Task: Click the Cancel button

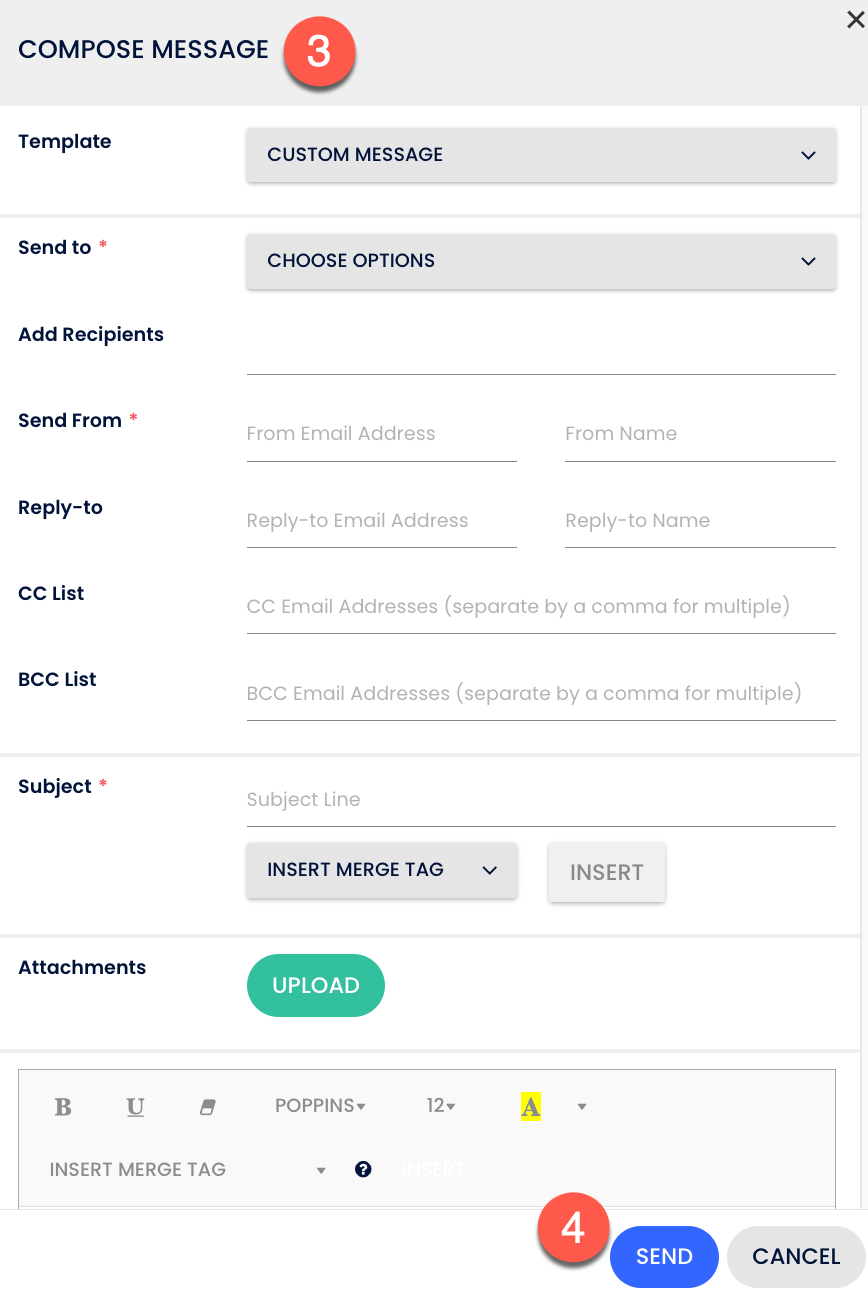Action: 796,1257
